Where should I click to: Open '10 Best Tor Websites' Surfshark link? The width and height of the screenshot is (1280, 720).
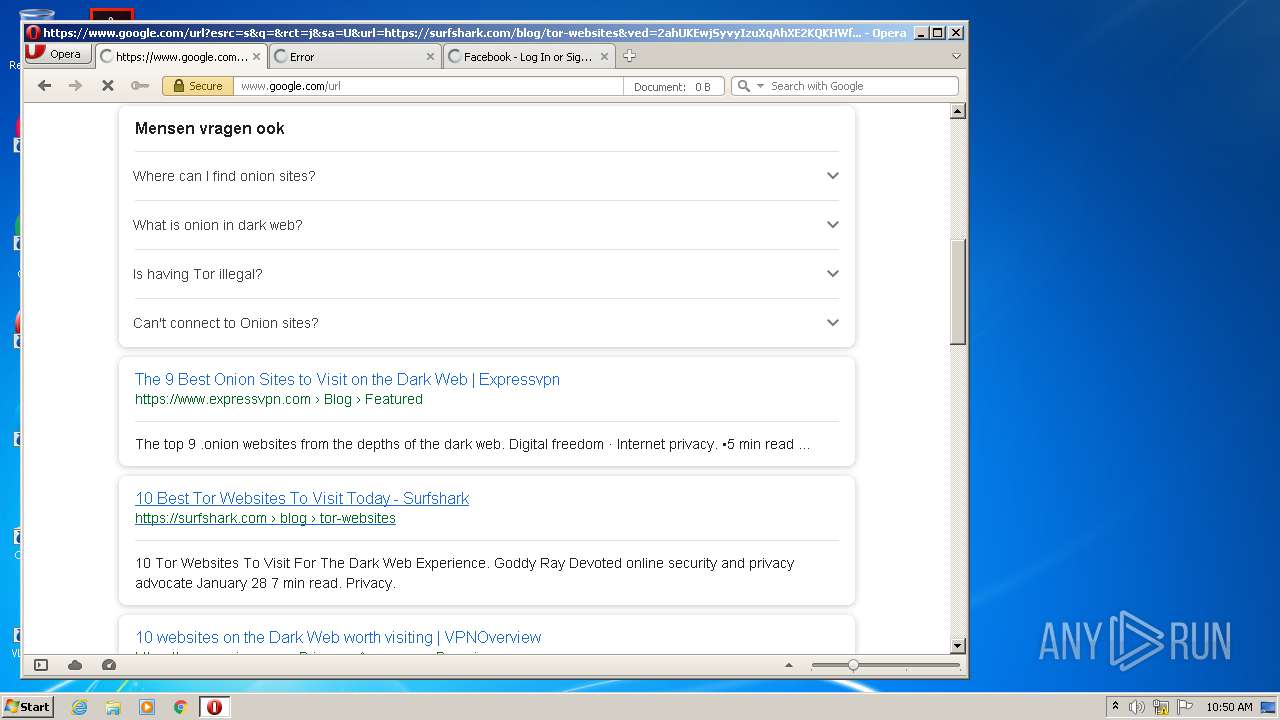pyautogui.click(x=302, y=499)
